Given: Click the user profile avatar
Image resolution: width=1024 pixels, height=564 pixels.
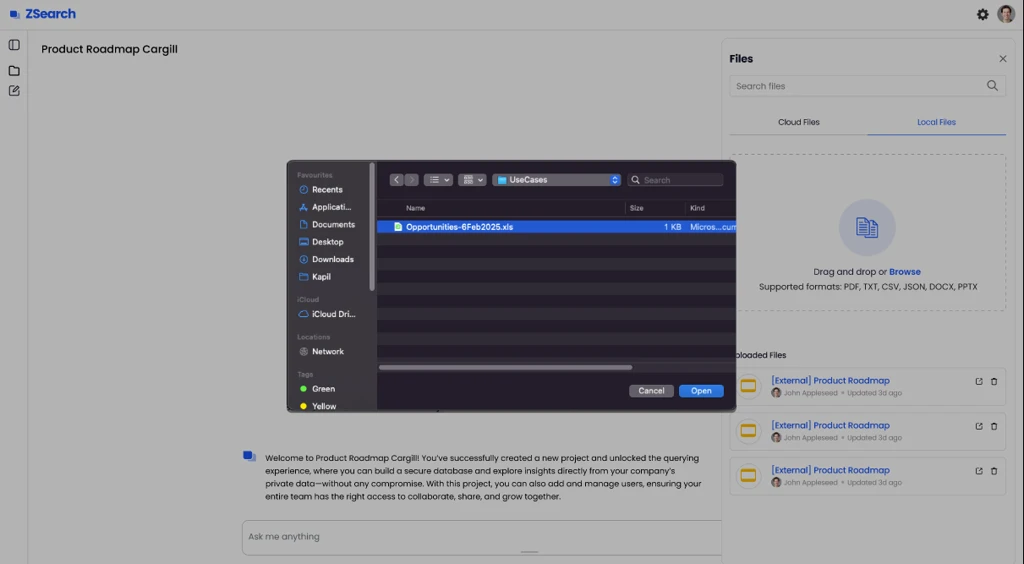Looking at the screenshot, I should pos(1005,14).
